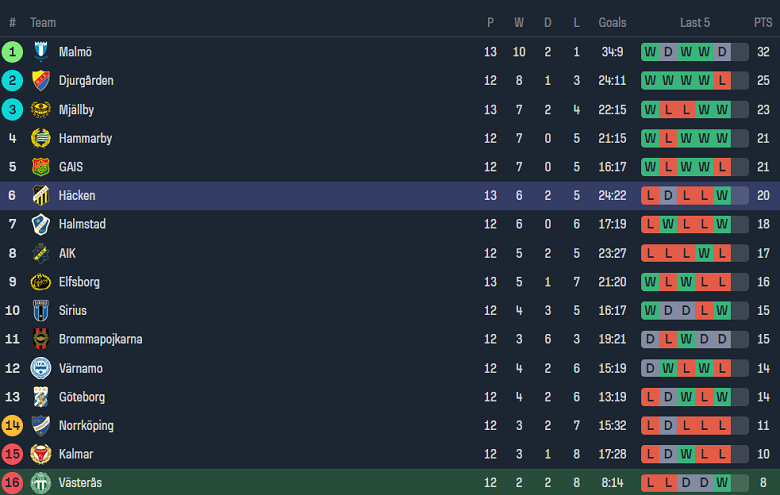The width and height of the screenshot is (780, 495).
Task: Click the AIK team crest
Action: pos(41,253)
